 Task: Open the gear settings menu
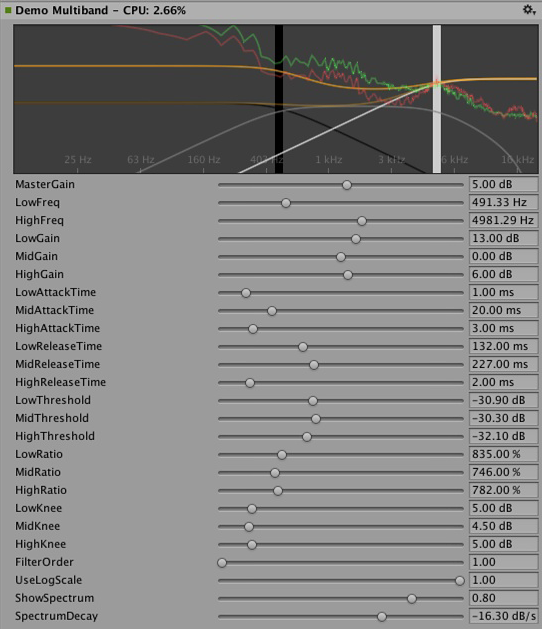pos(529,10)
